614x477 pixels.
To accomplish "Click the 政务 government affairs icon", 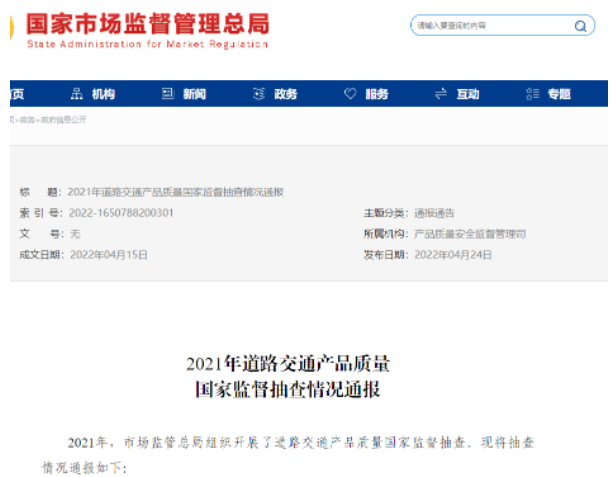I will click(259, 94).
